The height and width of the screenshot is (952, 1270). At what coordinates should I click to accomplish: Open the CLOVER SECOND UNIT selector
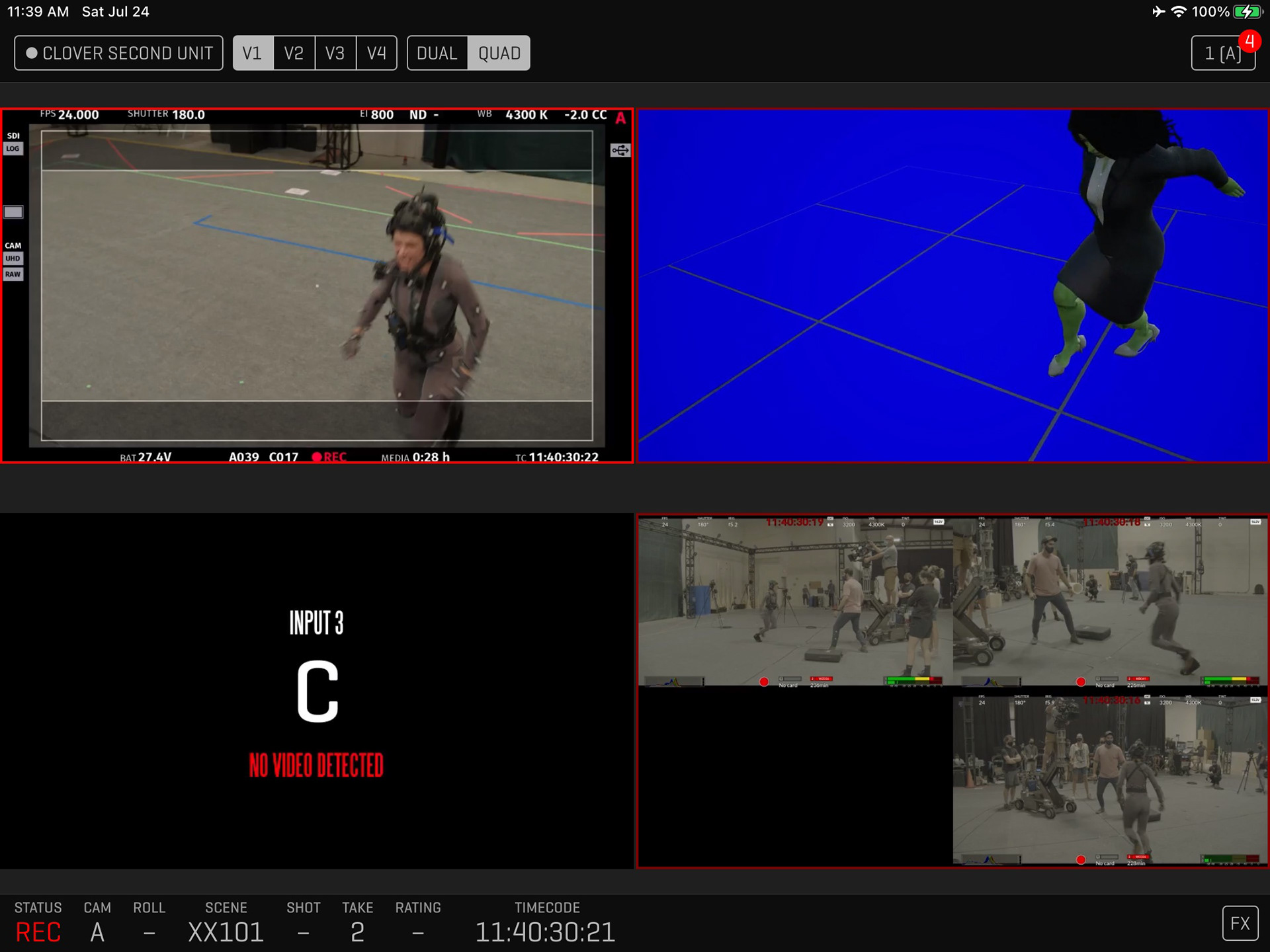pyautogui.click(x=119, y=53)
